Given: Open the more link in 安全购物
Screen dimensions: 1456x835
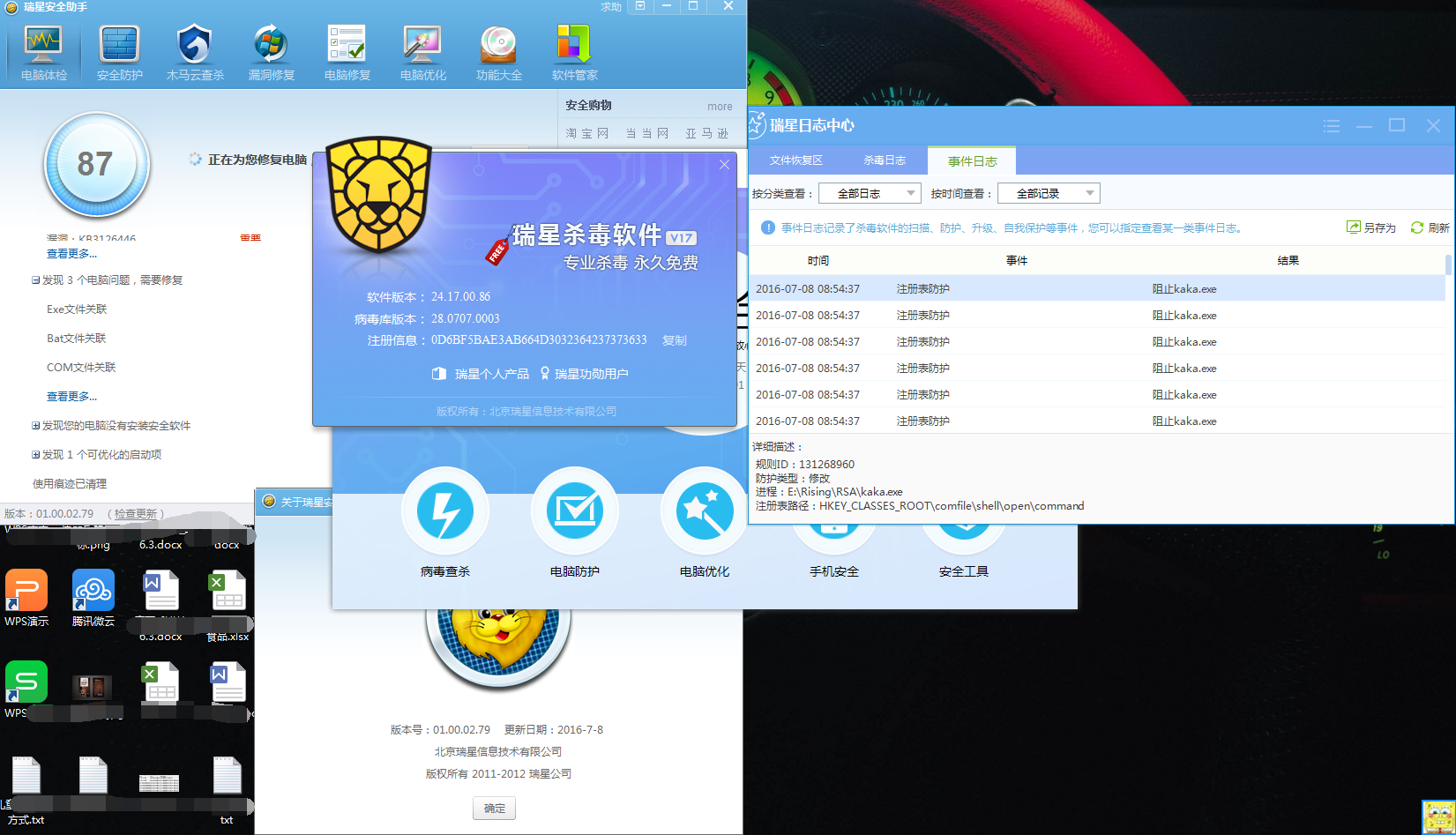Looking at the screenshot, I should (x=720, y=107).
